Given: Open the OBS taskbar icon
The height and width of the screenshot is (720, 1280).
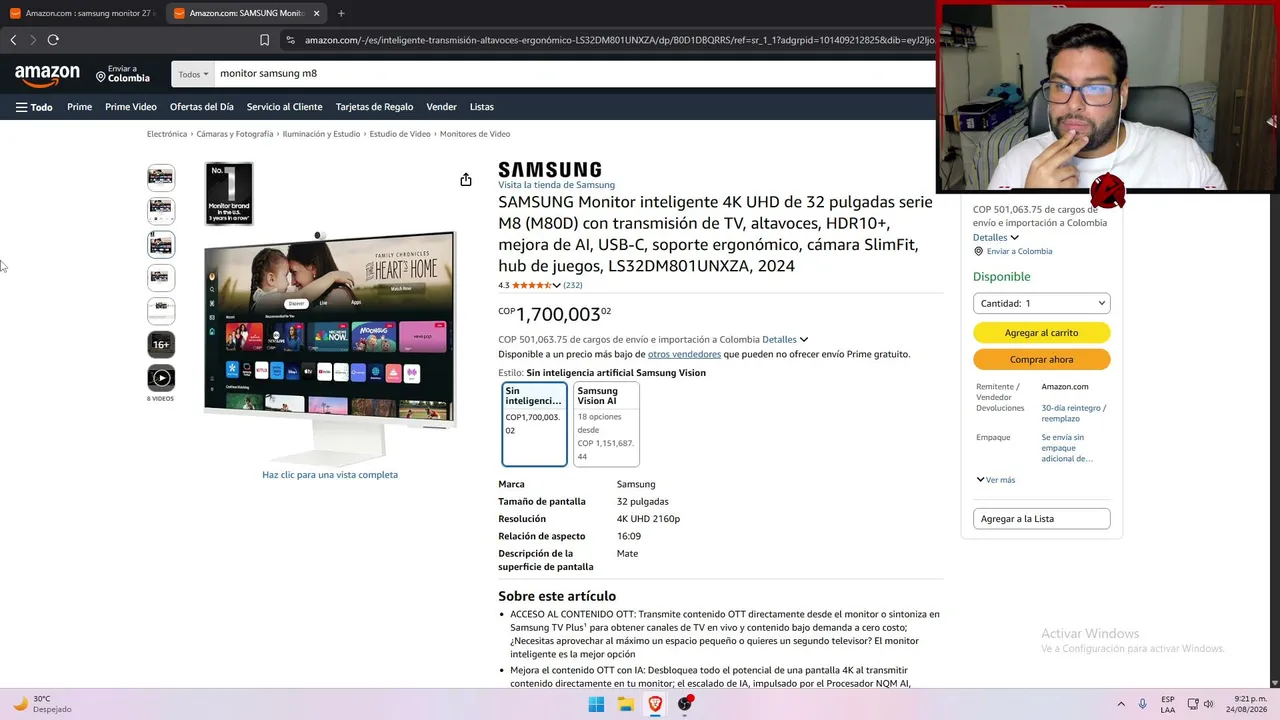Looking at the screenshot, I should pos(685,704).
